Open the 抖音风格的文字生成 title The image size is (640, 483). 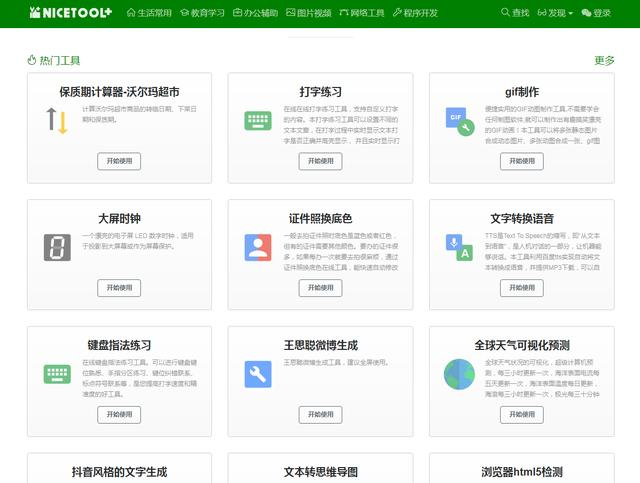tap(119, 472)
